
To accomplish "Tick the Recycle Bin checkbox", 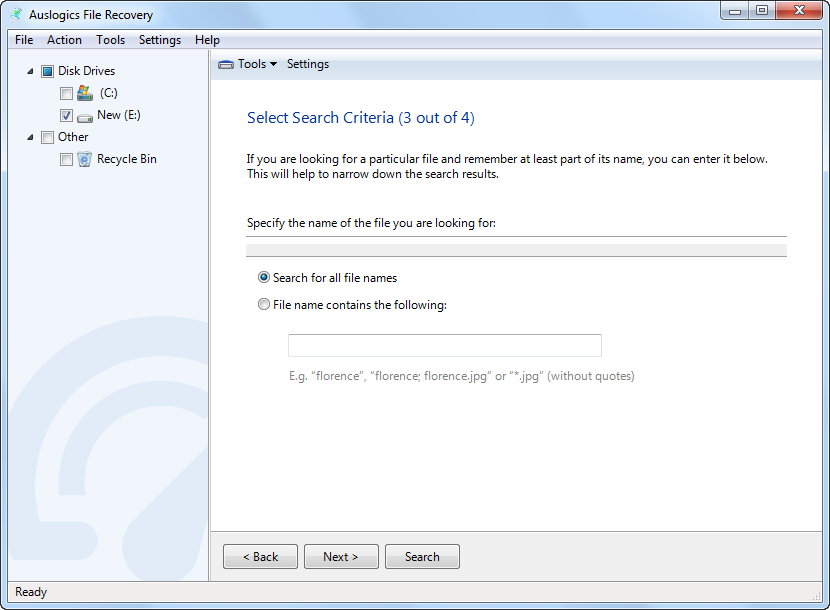I will click(66, 159).
